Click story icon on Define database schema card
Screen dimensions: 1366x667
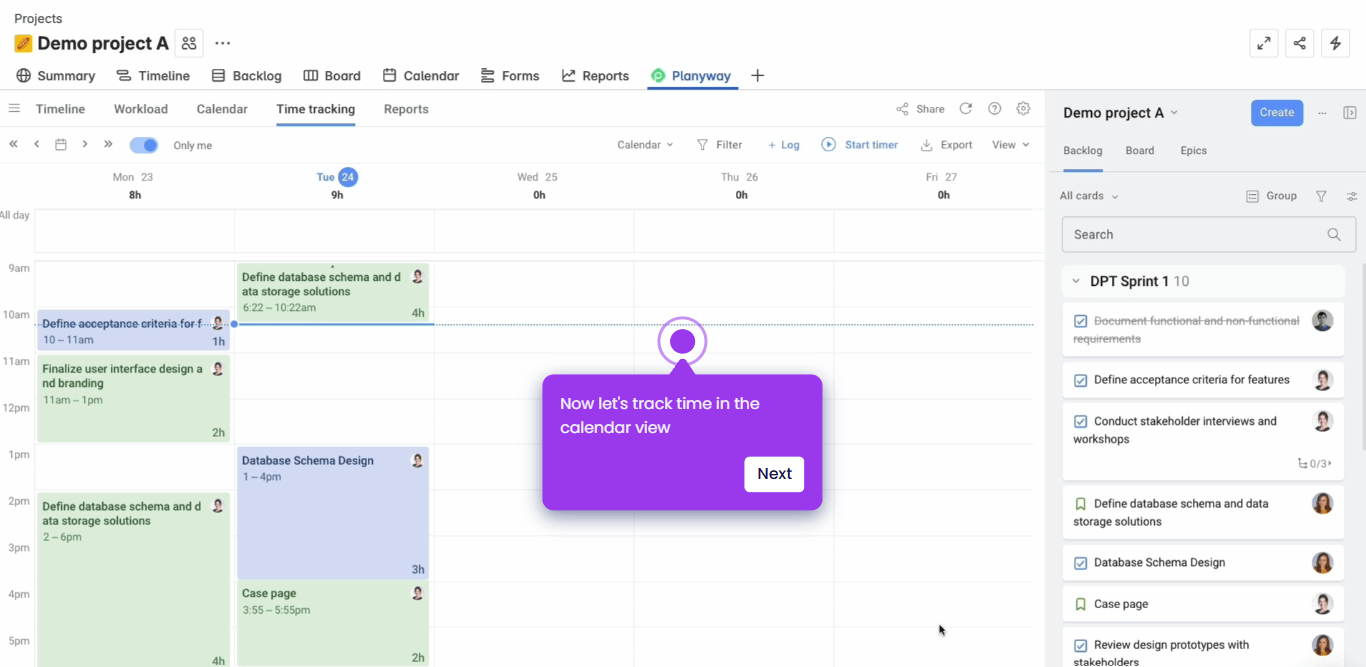(x=1080, y=504)
